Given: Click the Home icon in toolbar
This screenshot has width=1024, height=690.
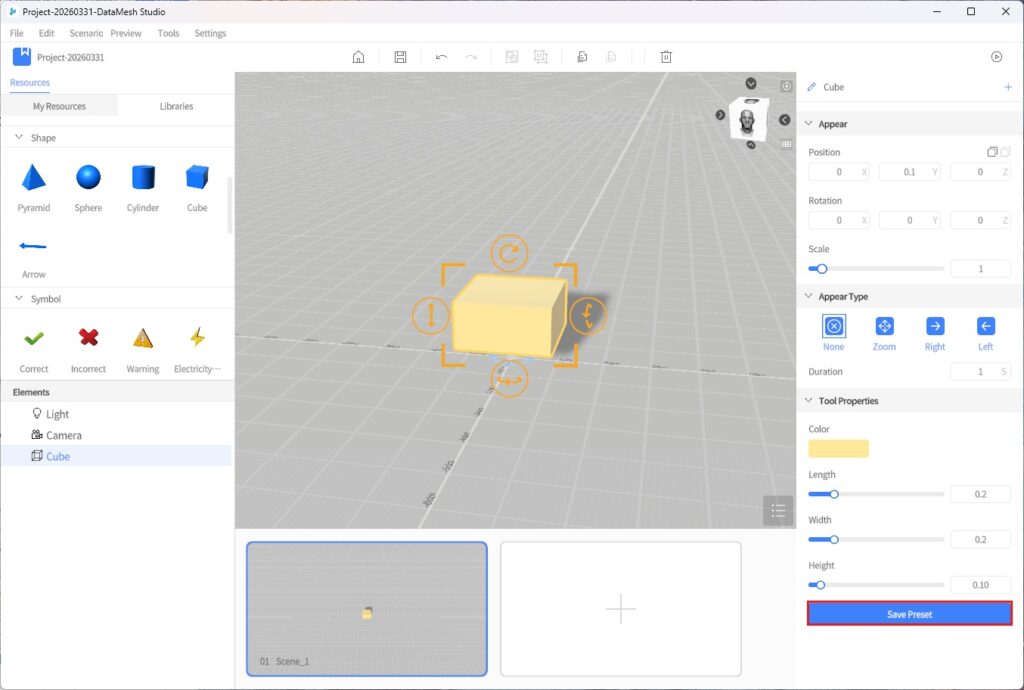Looking at the screenshot, I should tap(358, 57).
